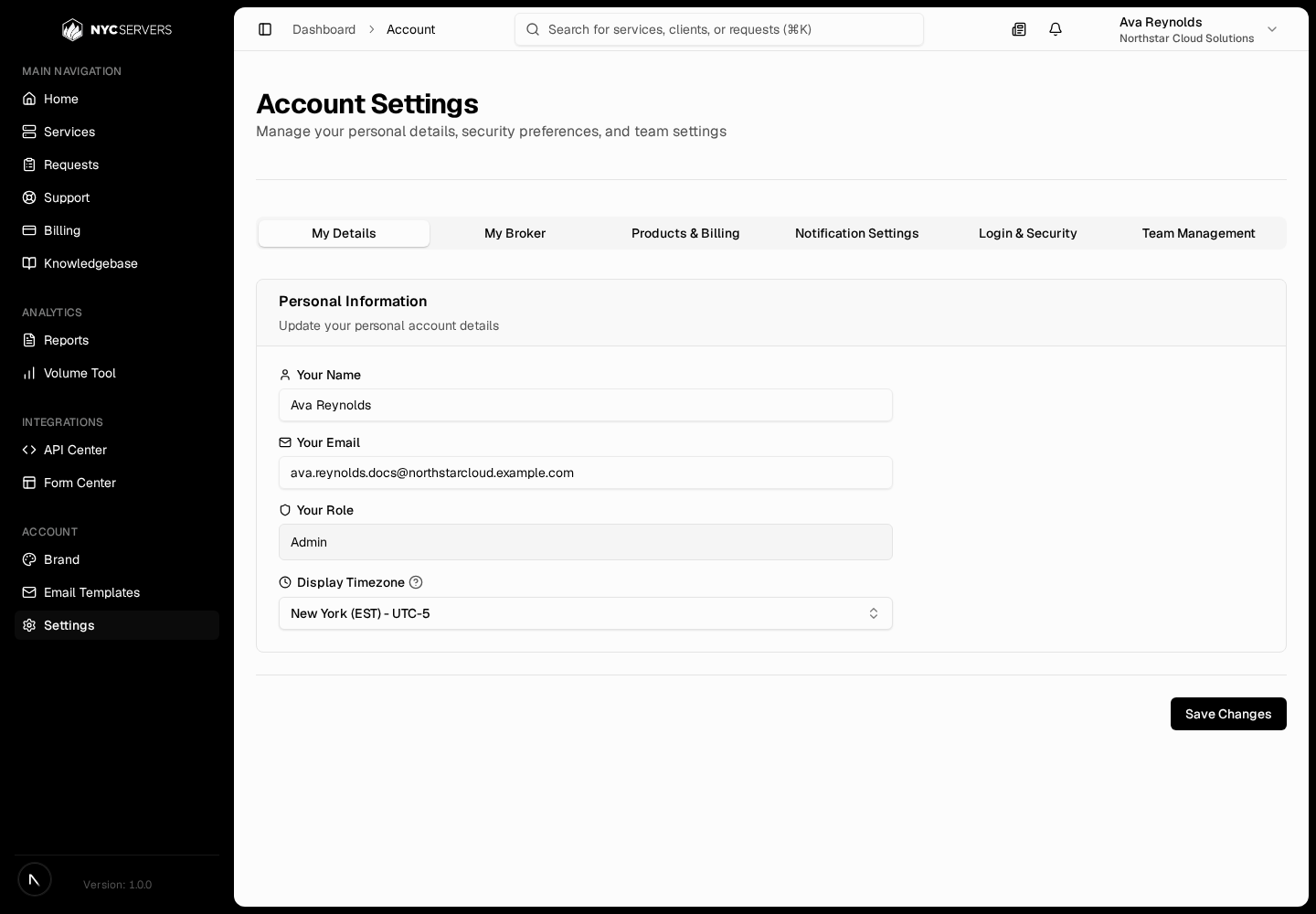Screen dimensions: 1316x914
Task: Open the Products & Billing tab
Action: point(685,233)
